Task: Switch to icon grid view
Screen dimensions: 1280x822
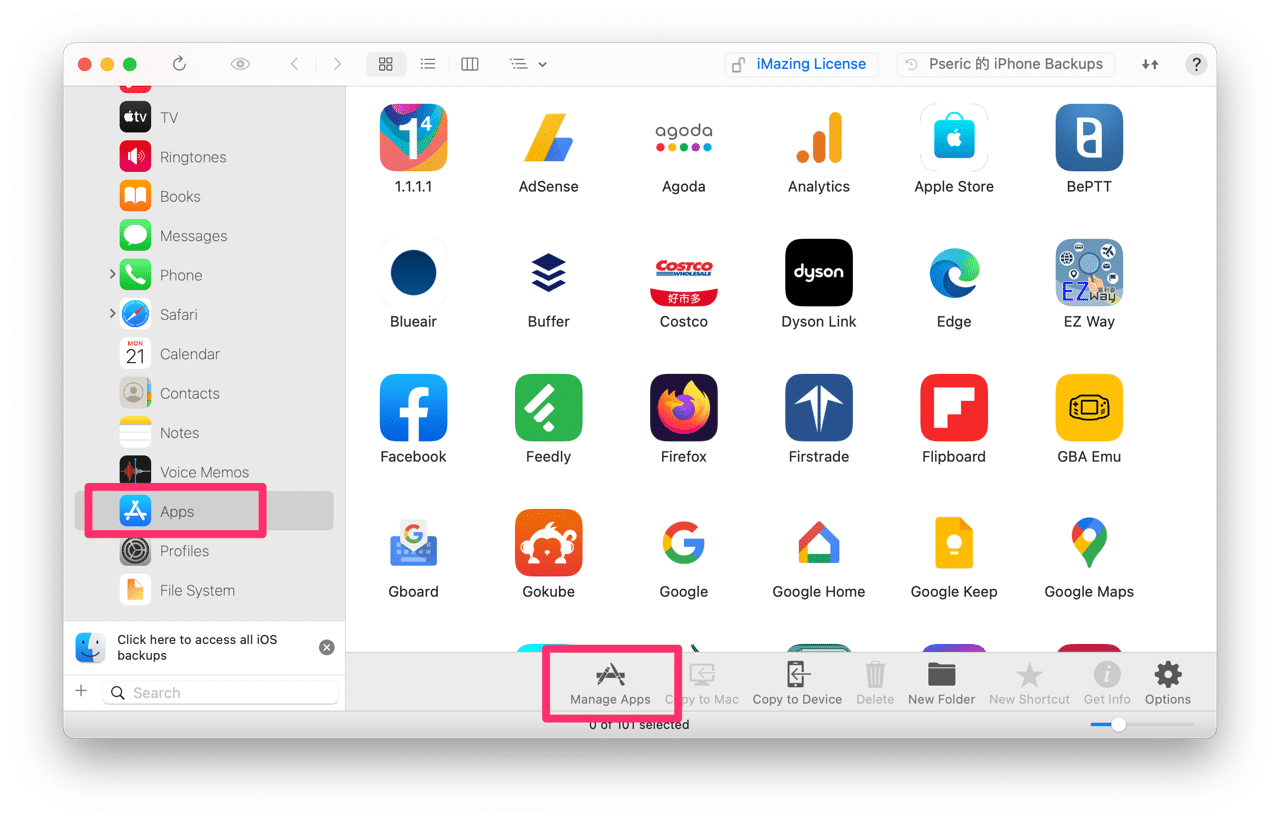Action: [385, 64]
